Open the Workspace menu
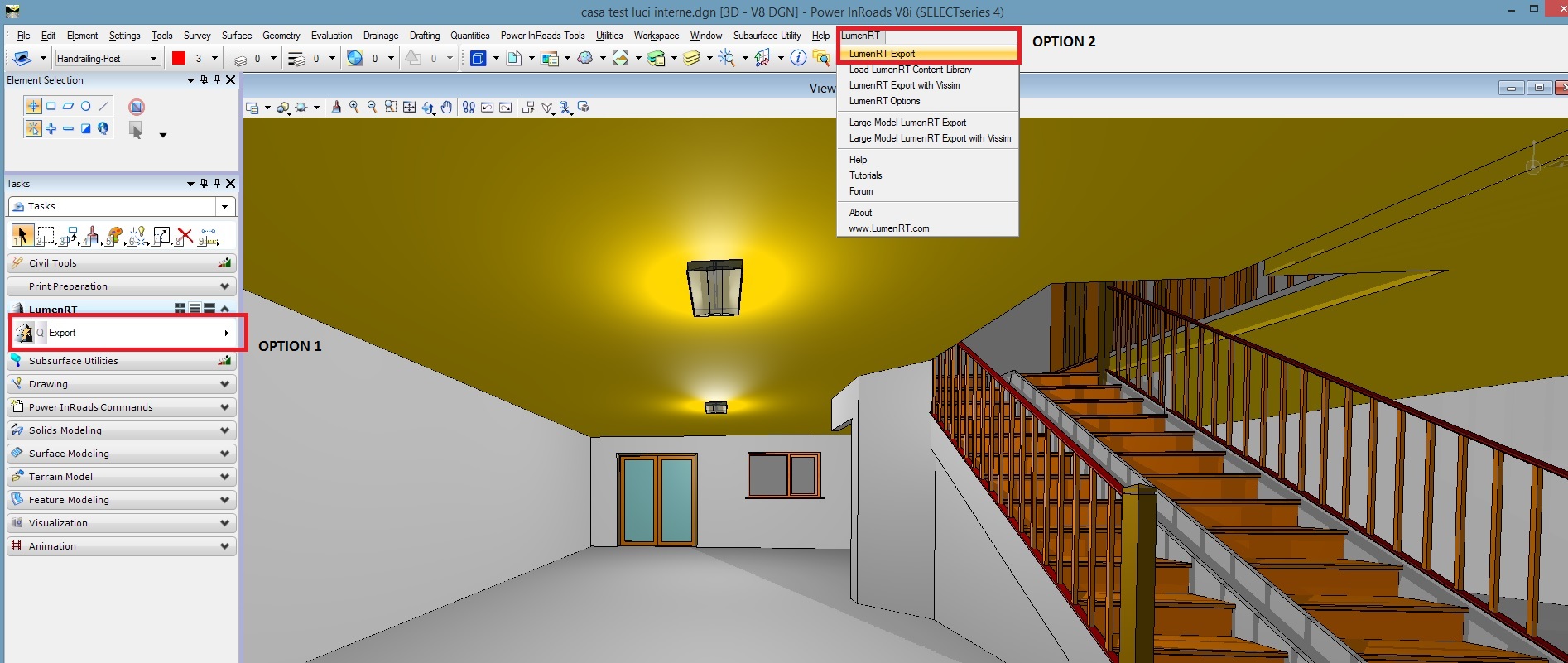 (x=657, y=36)
